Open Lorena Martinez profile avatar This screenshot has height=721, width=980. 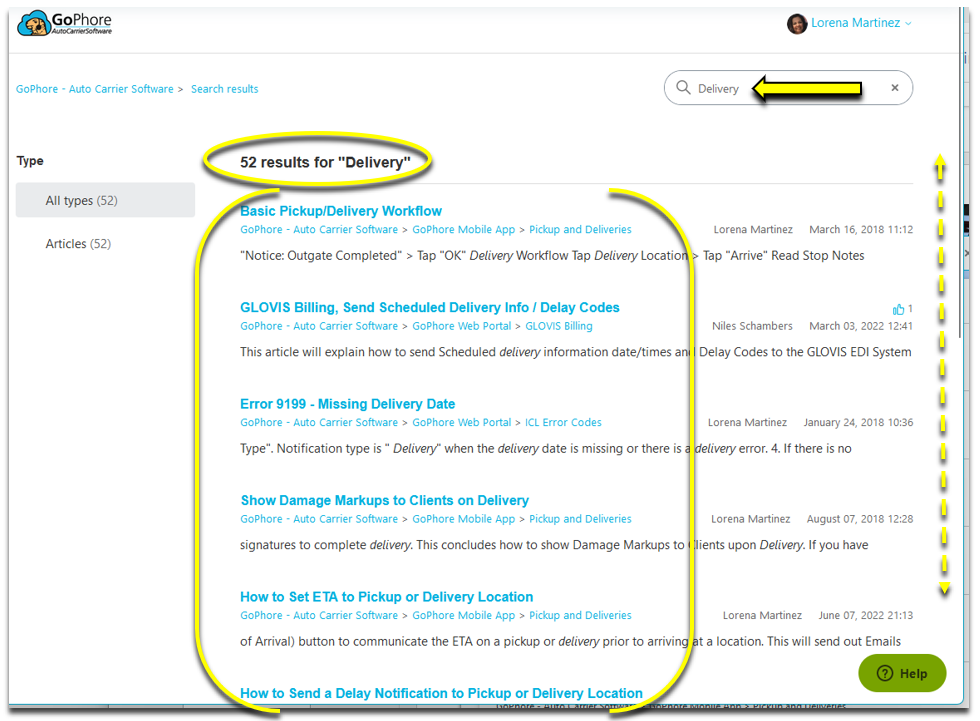(796, 24)
